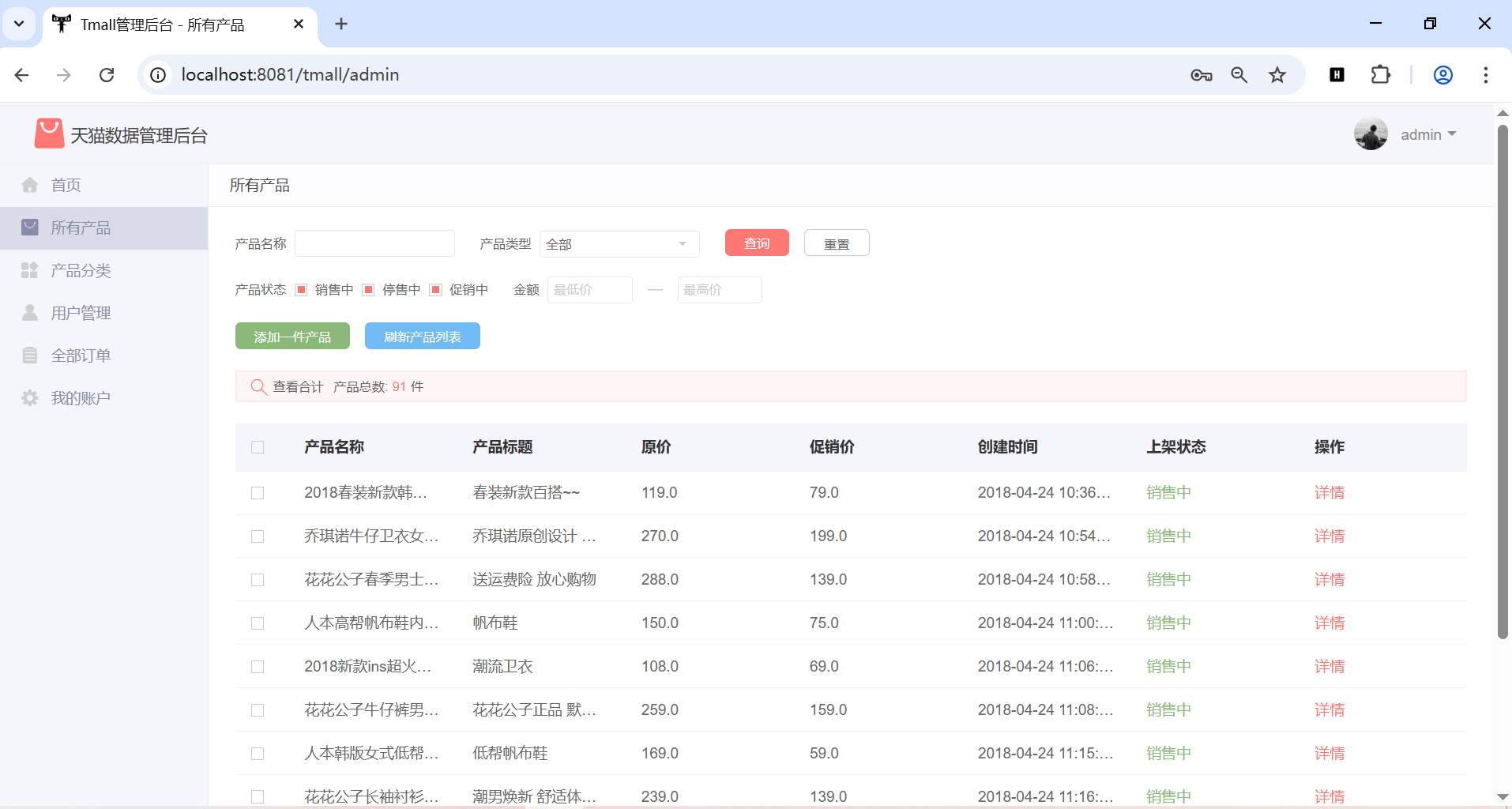Viewport: 1512px width, 809px height.
Task: Click the 原价 column header
Action: tap(656, 447)
